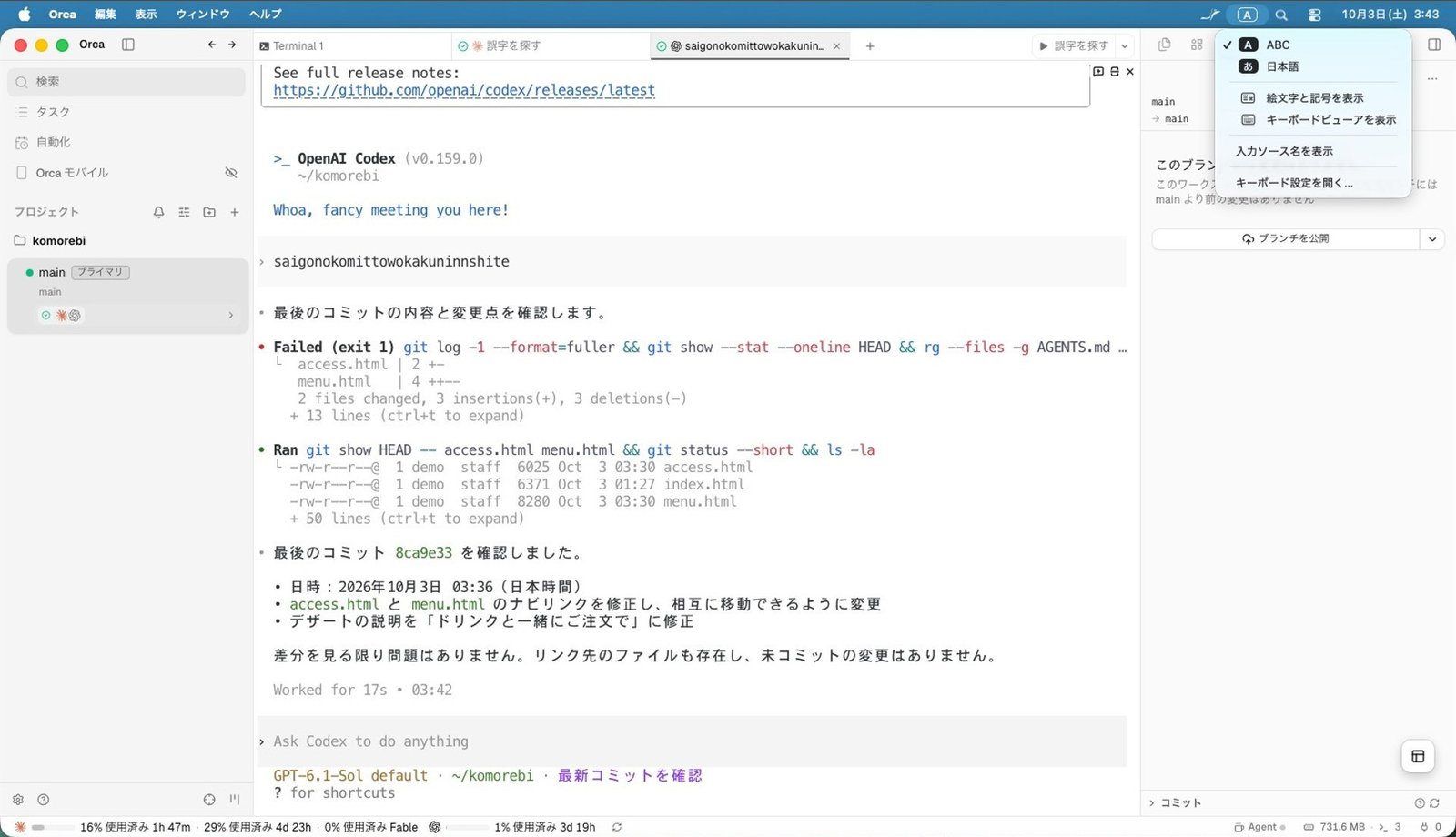Screen dimensions: 1456x837
Task: Open the floating layout button at bottom right
Action: tap(1418, 756)
